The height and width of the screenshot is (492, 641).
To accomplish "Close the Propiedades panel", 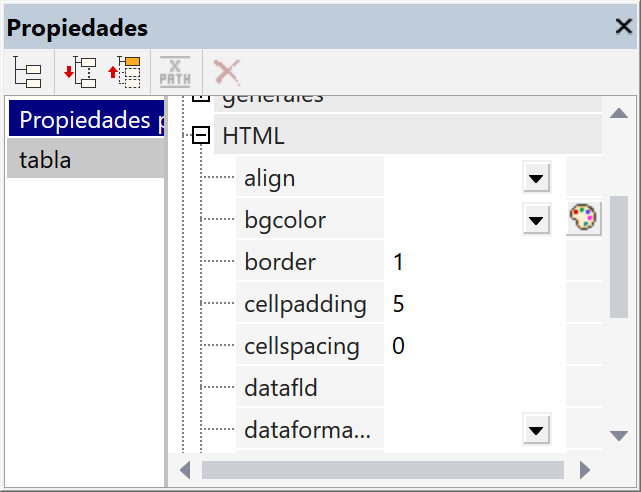I will pyautogui.click(x=623, y=27).
